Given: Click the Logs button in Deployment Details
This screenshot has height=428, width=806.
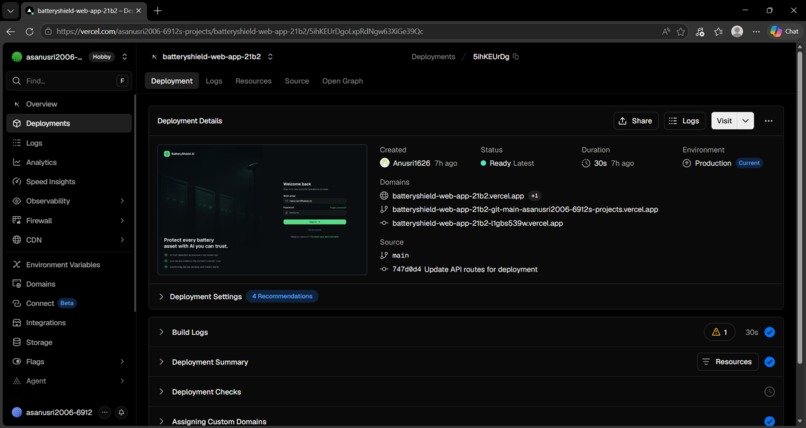Looking at the screenshot, I should point(684,121).
